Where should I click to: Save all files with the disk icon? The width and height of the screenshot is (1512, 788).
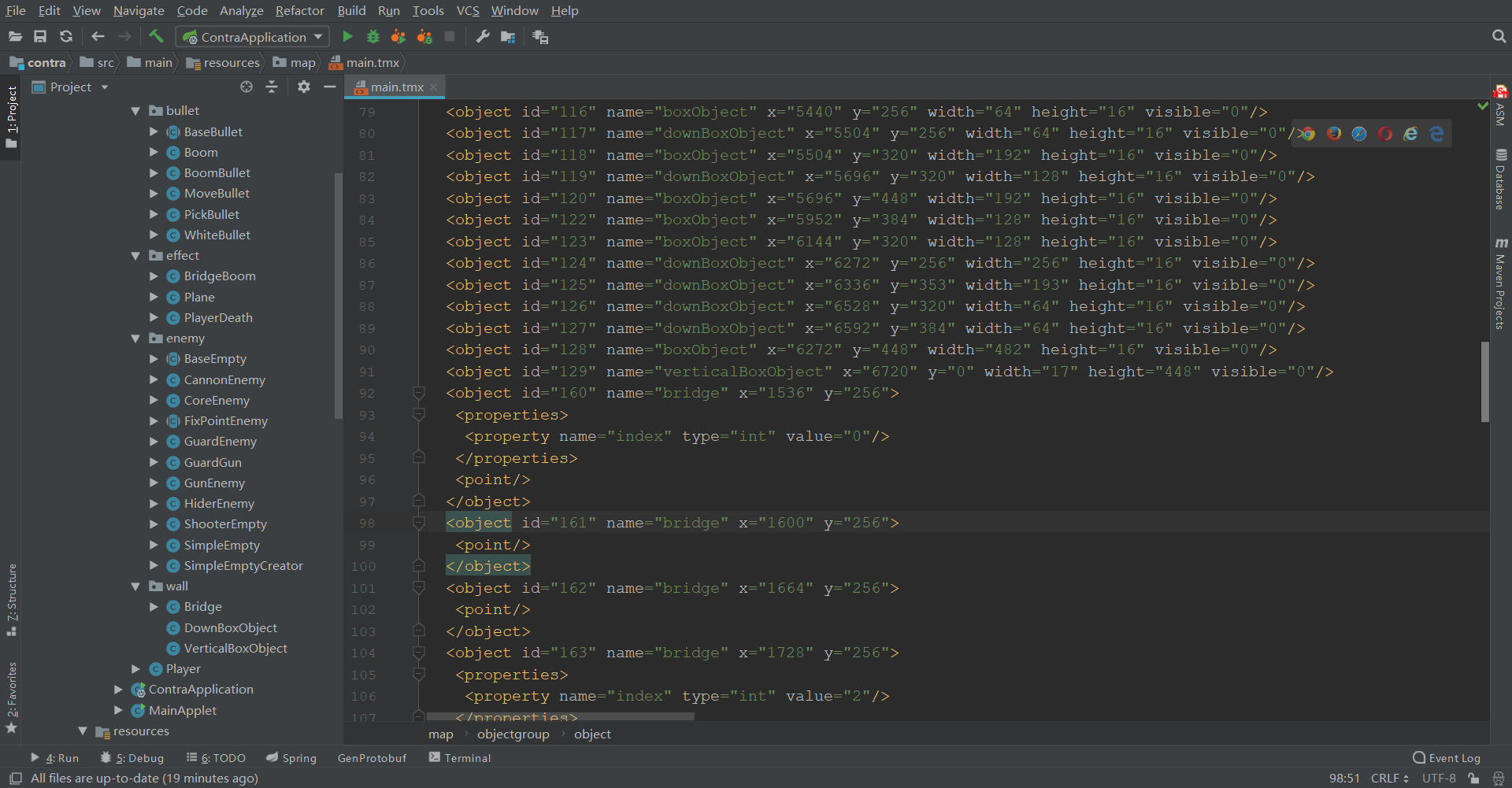pyautogui.click(x=40, y=36)
